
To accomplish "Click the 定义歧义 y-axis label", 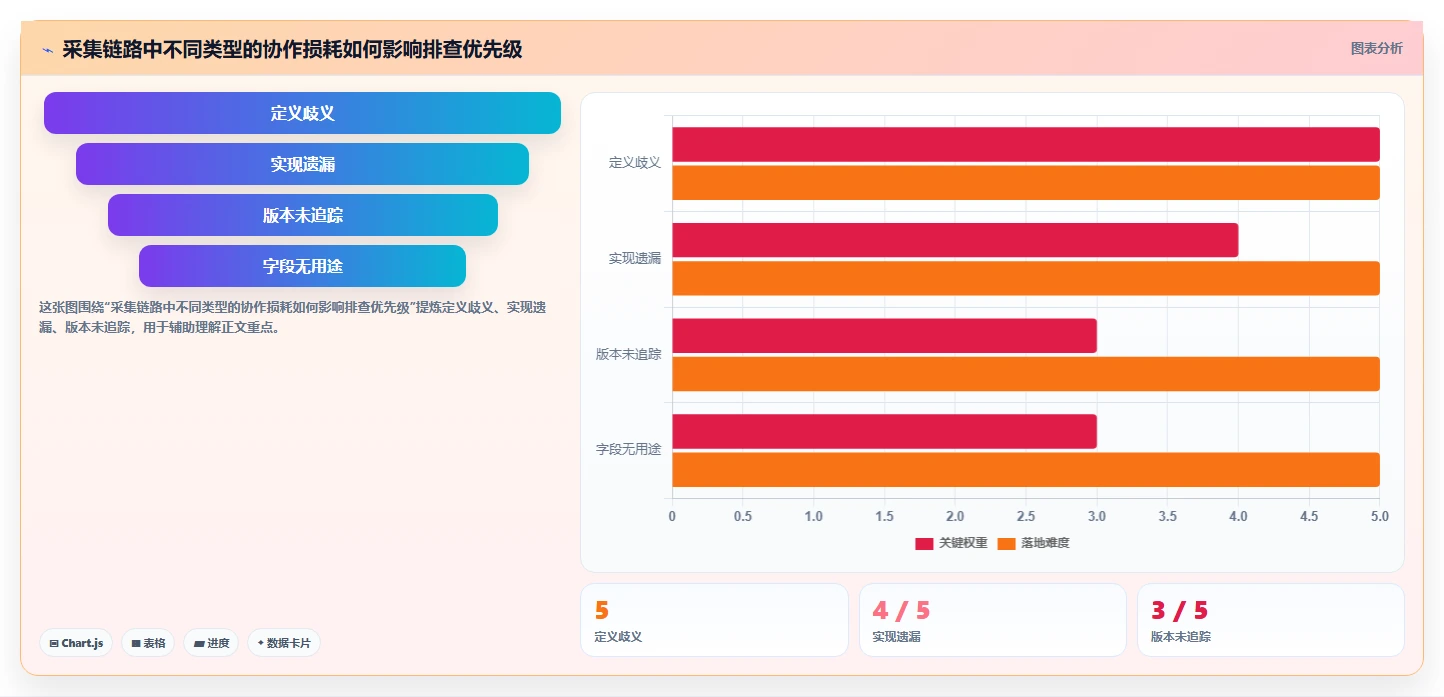I will 635,162.
